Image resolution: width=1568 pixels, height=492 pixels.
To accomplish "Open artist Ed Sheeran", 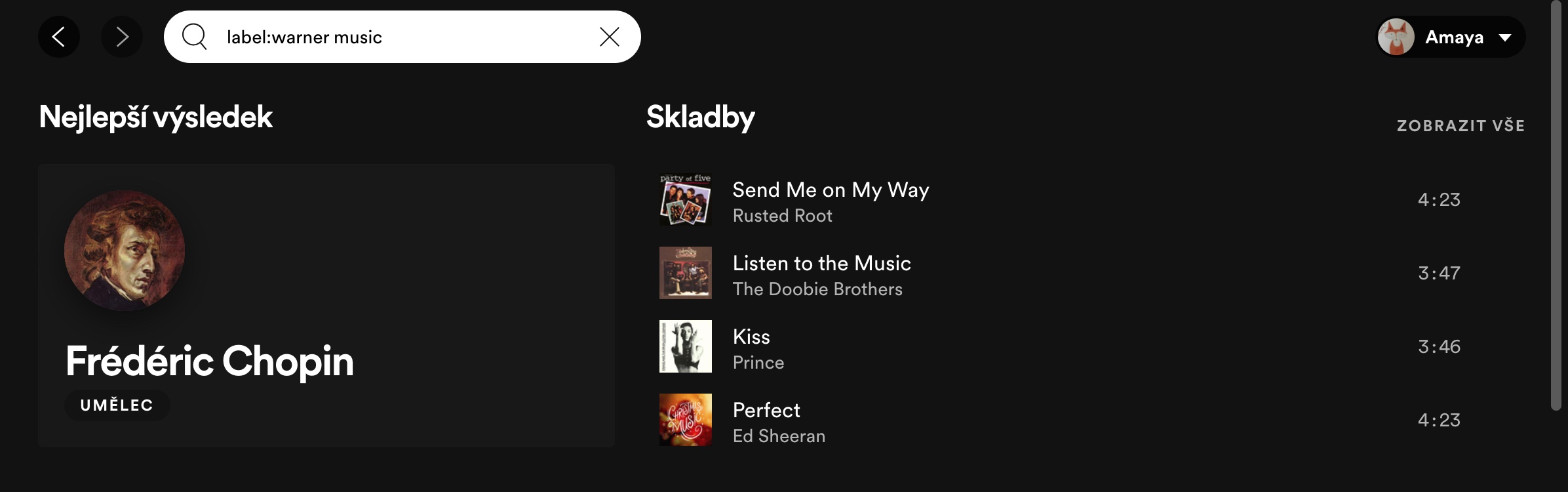I will [779, 436].
